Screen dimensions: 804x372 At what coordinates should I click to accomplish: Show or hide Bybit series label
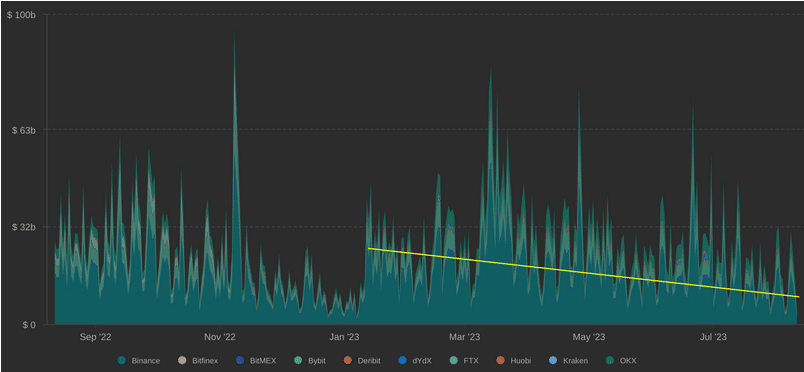pos(317,361)
